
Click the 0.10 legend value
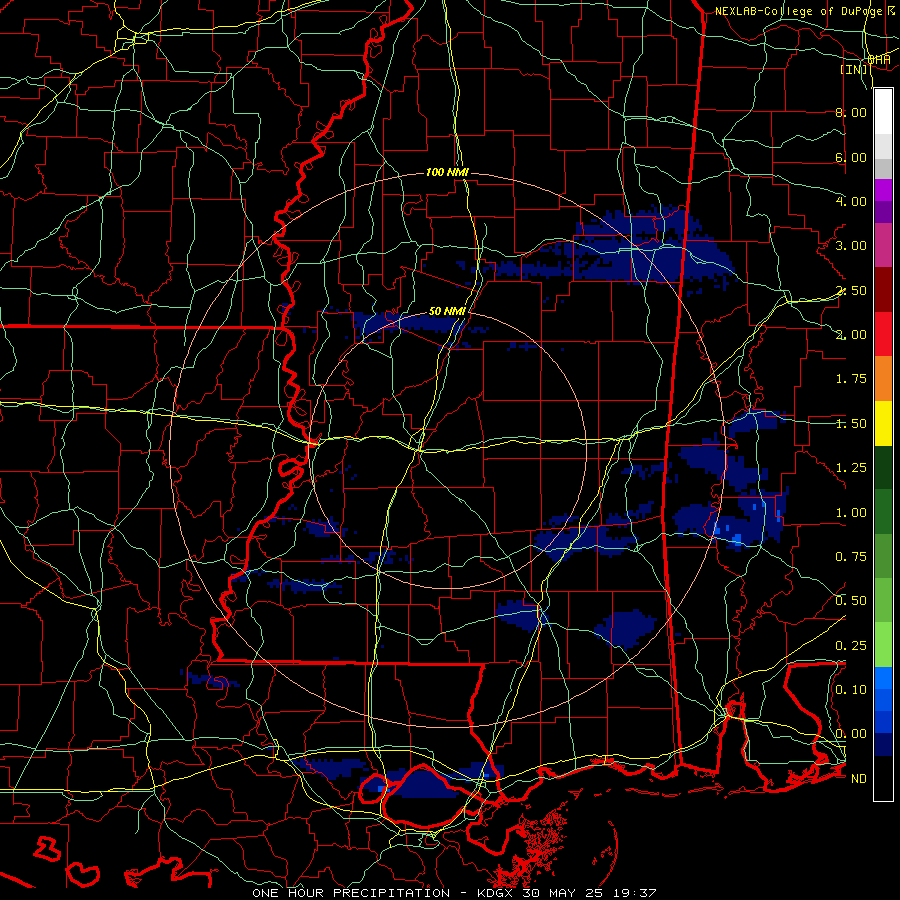tap(851, 690)
